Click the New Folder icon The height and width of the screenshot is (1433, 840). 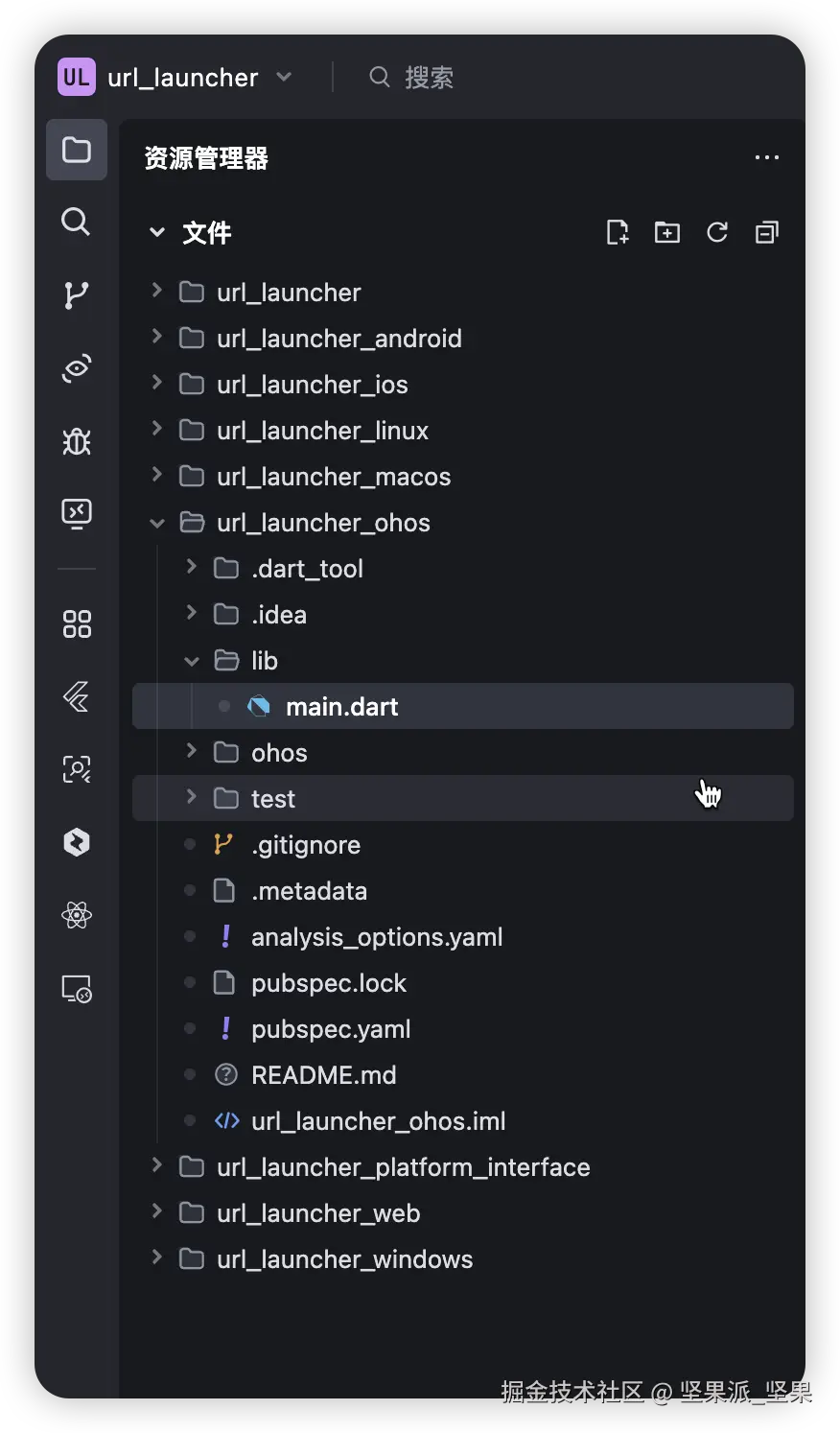coord(667,232)
